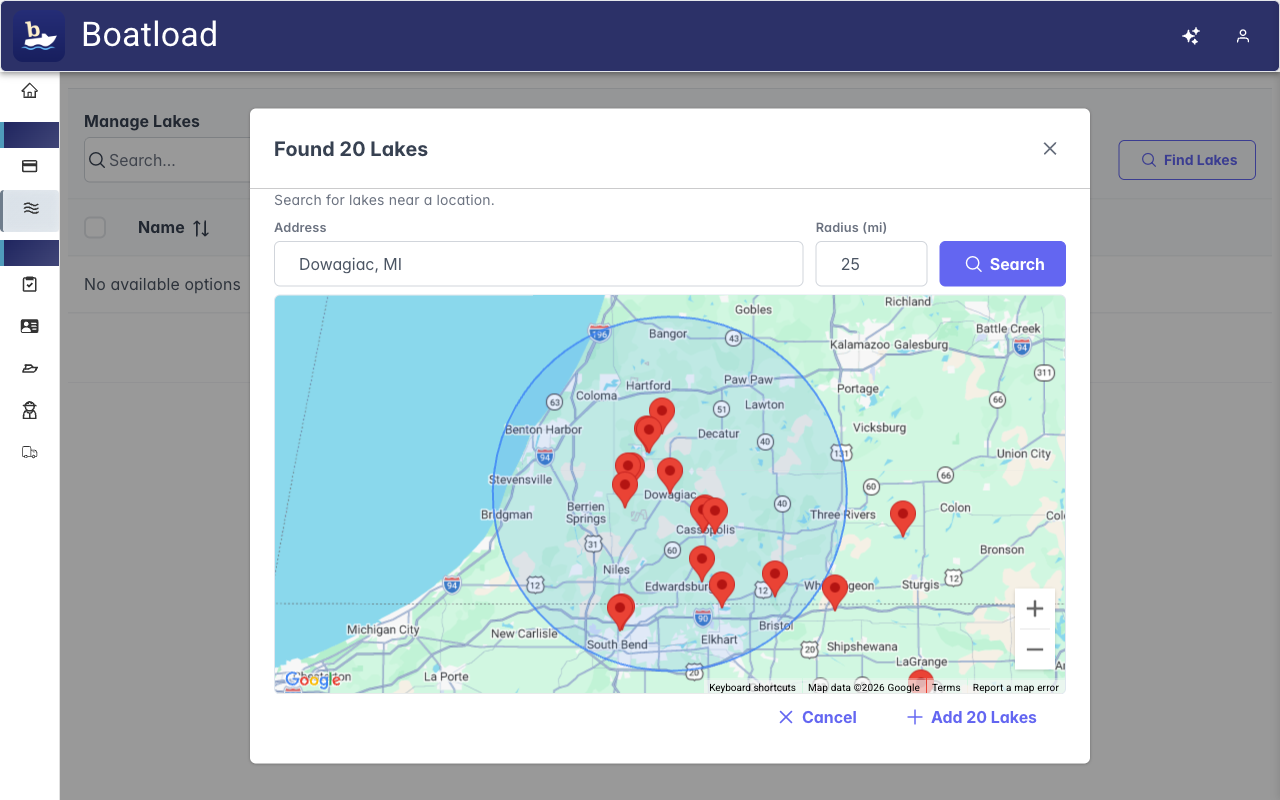Click the Address field with Dowagiac, MI
Viewport: 1280px width, 800px height.
(539, 264)
